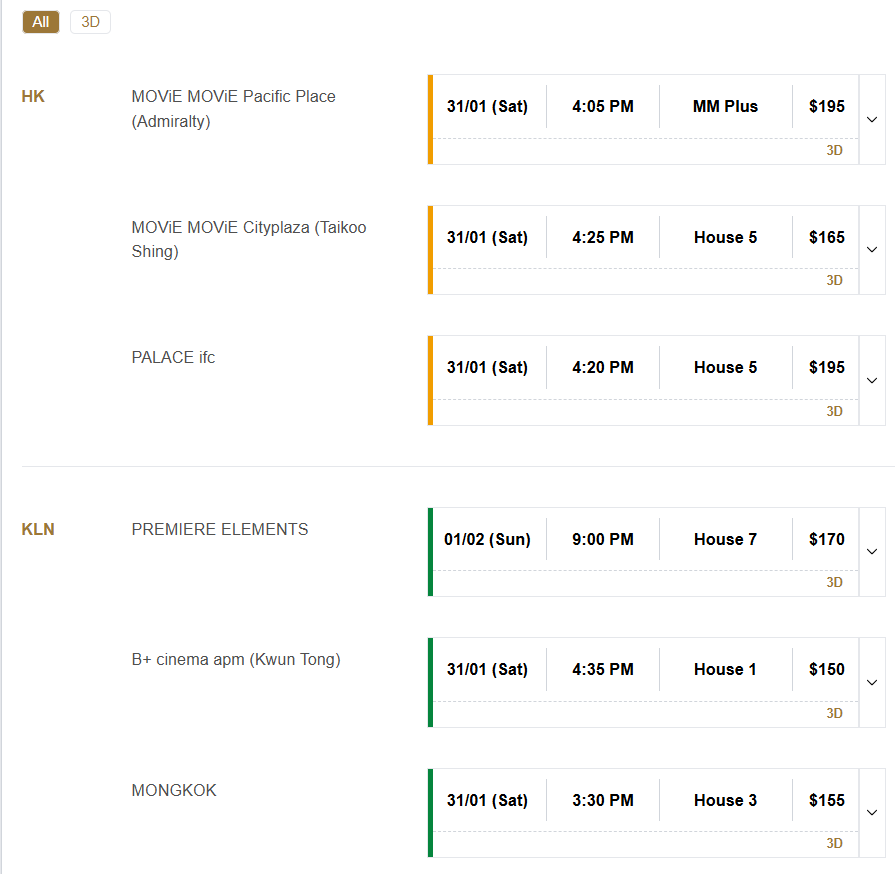Expand B+ cinema apm showtimes chevron
Image resolution: width=895 pixels, height=874 pixels.
pos(871,682)
